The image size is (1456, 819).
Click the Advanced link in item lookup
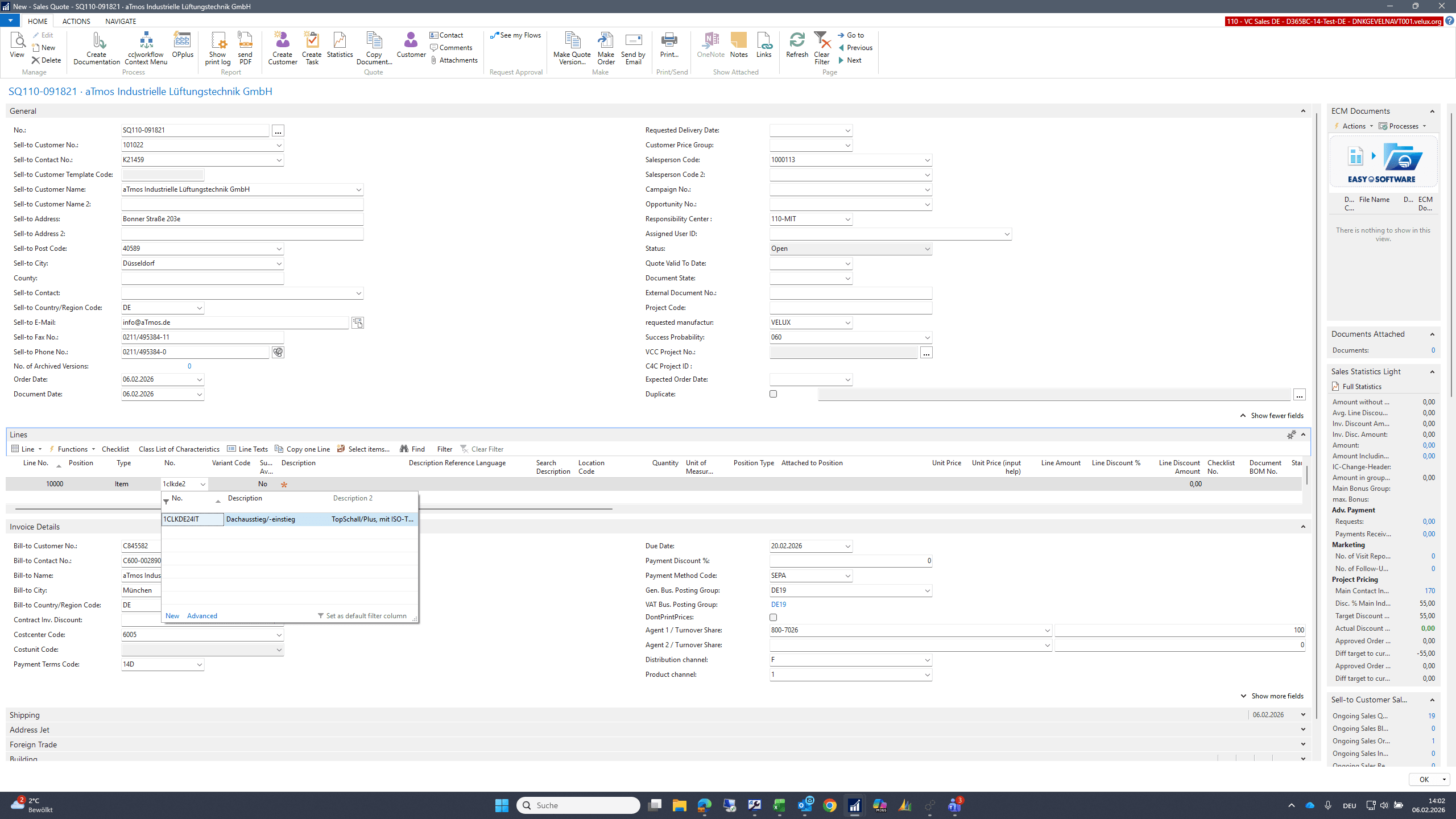tap(202, 615)
